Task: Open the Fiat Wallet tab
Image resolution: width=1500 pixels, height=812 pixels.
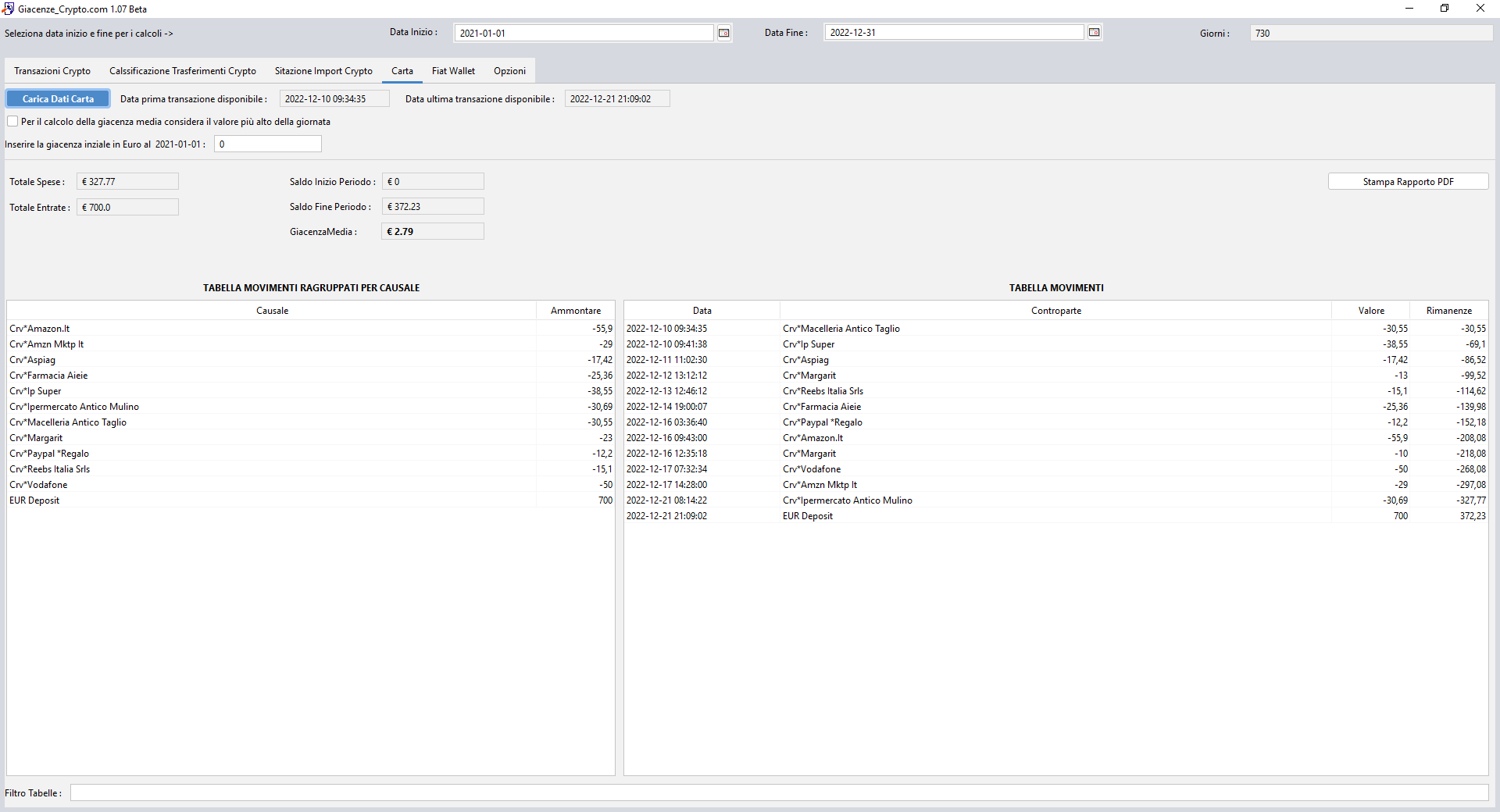Action: click(453, 70)
